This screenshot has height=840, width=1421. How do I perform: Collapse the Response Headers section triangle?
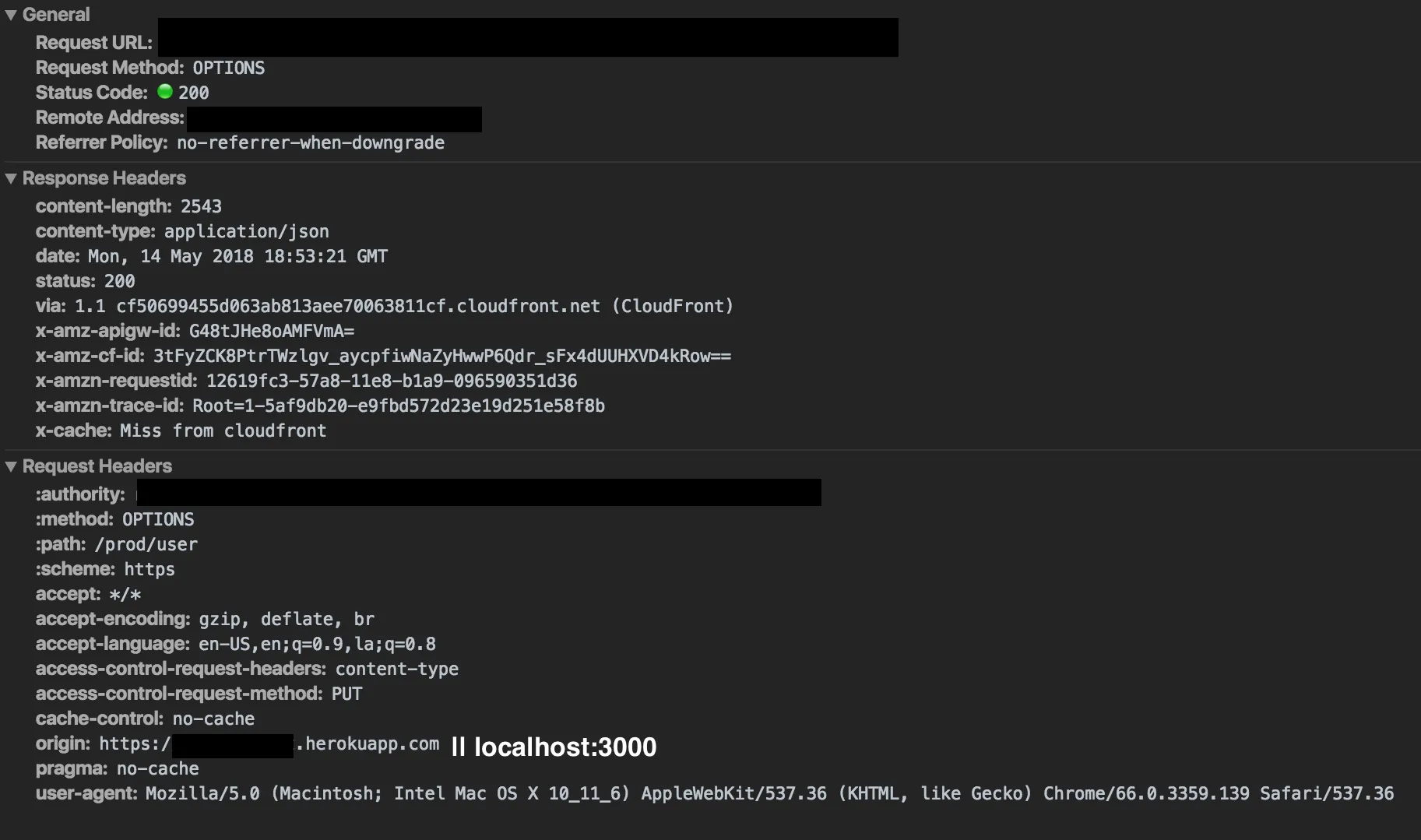(x=11, y=178)
